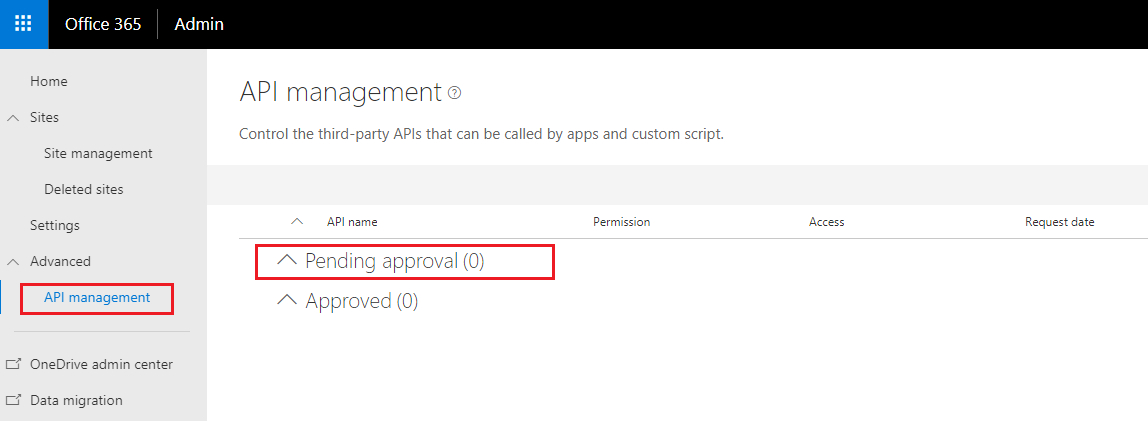Collapse the Pending approval section chevron
1148x421 pixels.
tap(287, 260)
